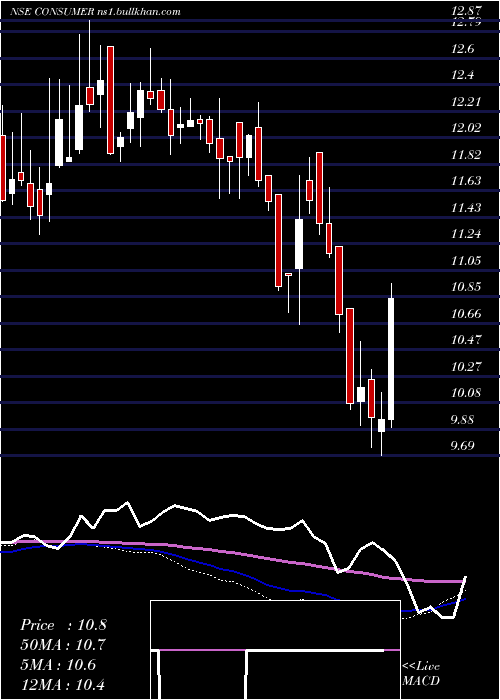Viewport: 500px width, 700px height.
Task: Select the 11.43 price axis label
Action: click(466, 208)
